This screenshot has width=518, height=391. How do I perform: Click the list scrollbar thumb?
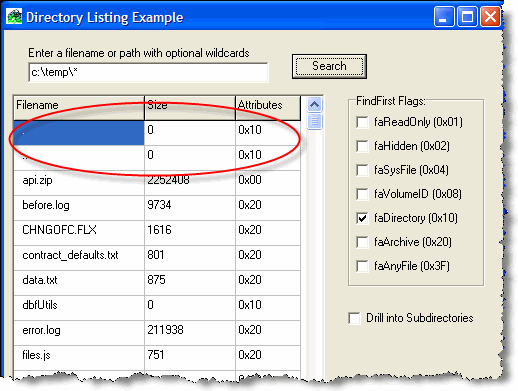314,121
